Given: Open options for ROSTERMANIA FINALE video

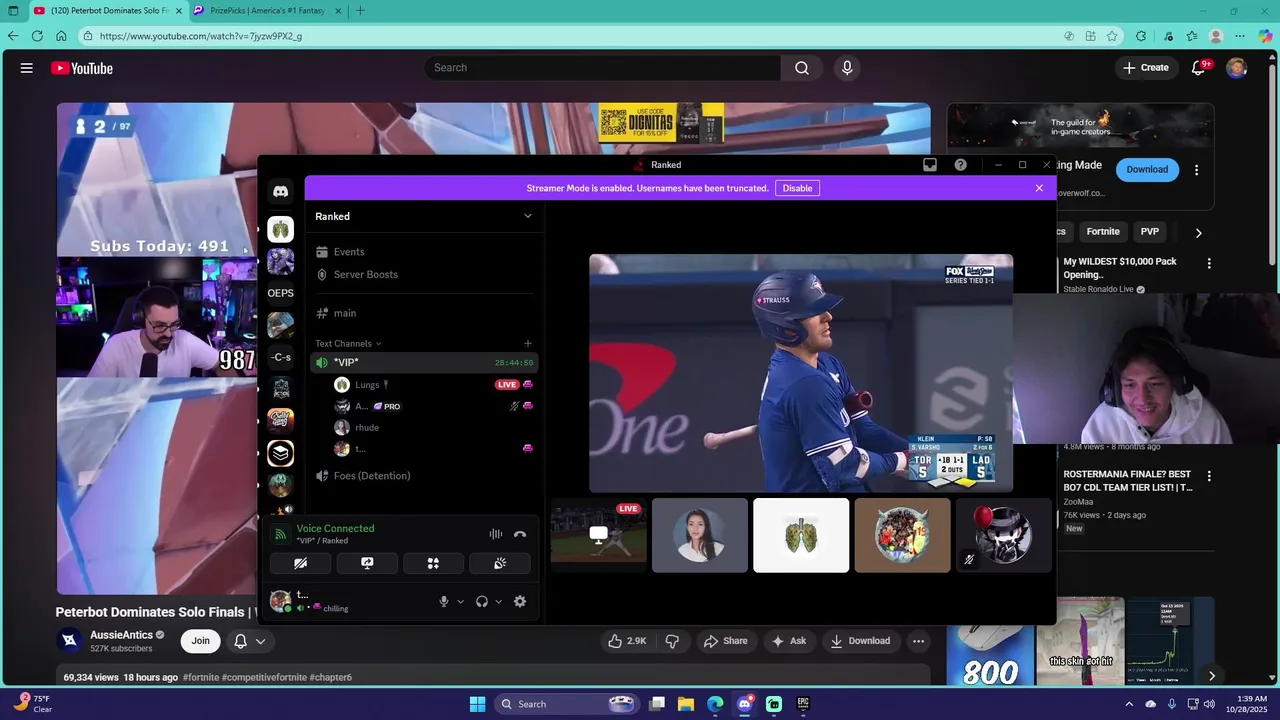Looking at the screenshot, I should 1209,476.
